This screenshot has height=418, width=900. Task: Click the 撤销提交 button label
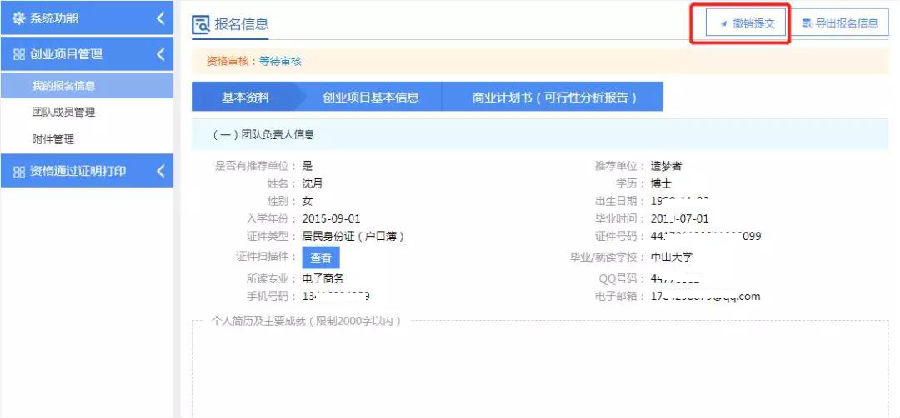click(752, 23)
